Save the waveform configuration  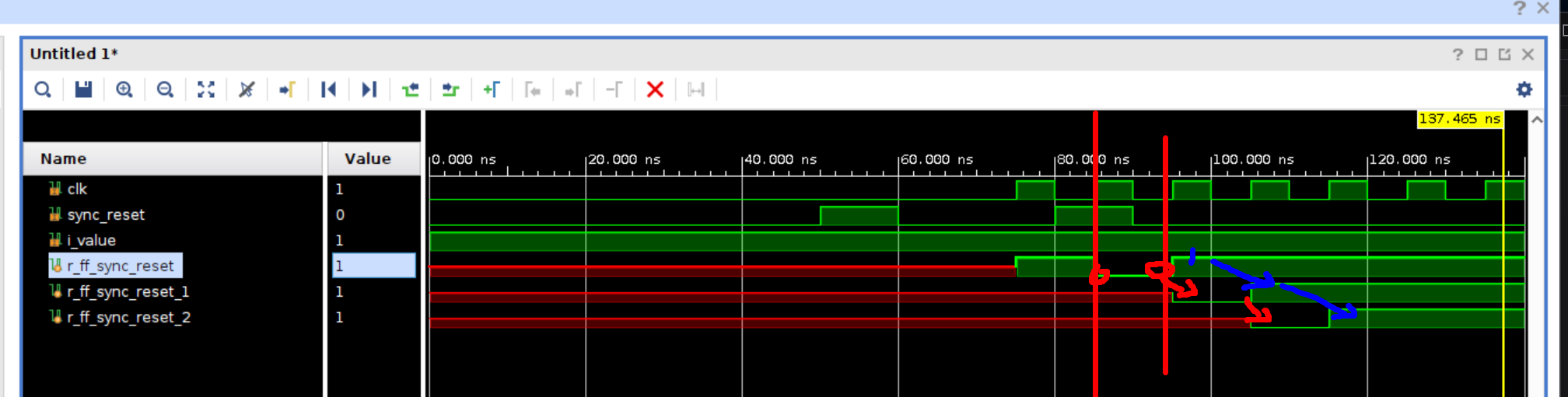pos(83,90)
